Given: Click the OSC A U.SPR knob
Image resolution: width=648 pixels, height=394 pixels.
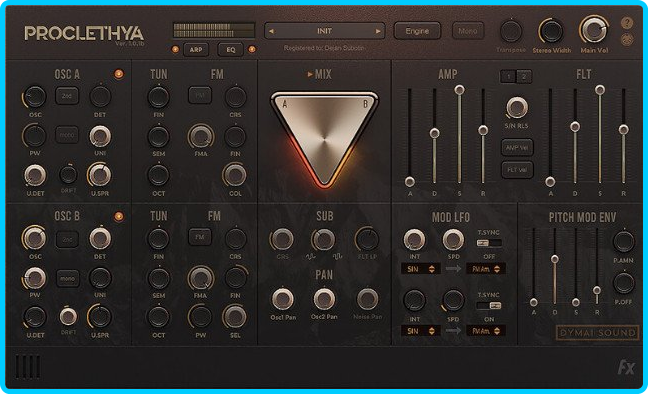Looking at the screenshot, I should 100,175.
